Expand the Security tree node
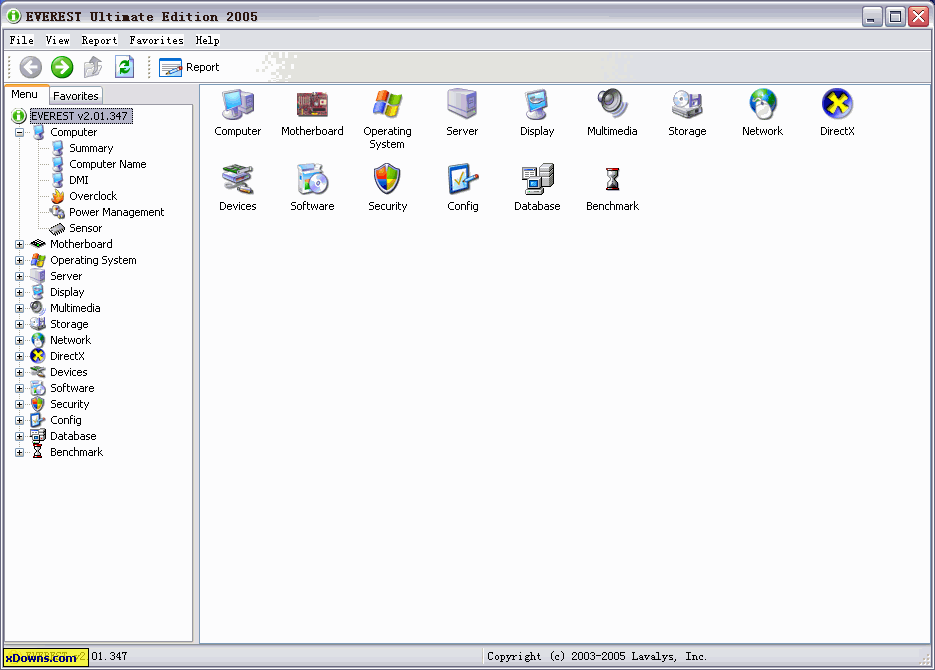Image resolution: width=935 pixels, height=670 pixels. [x=20, y=405]
